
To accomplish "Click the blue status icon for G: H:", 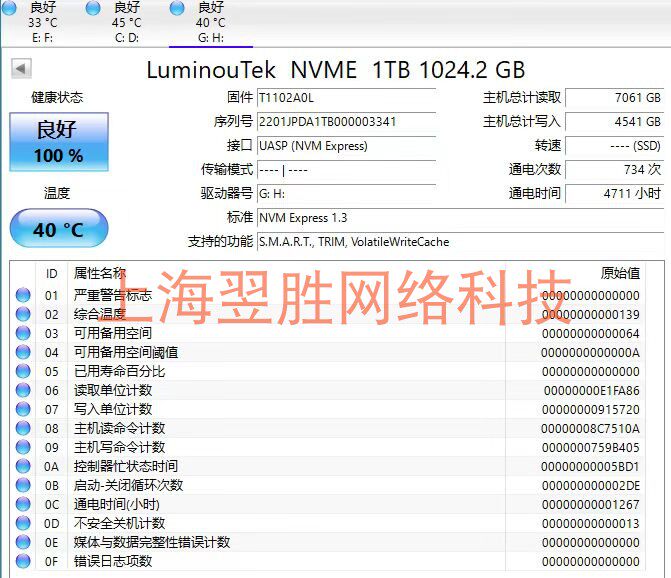I will 177,8.
